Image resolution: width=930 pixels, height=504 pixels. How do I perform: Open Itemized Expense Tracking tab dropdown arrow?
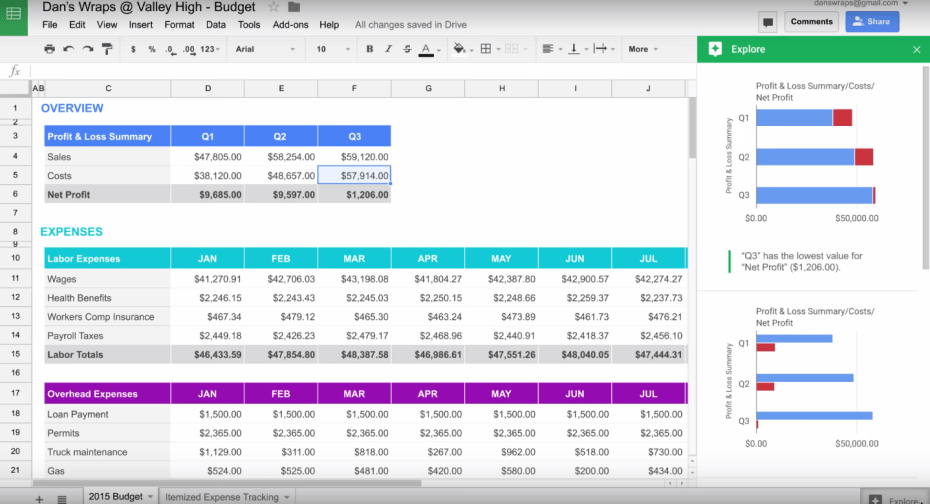pyautogui.click(x=286, y=497)
